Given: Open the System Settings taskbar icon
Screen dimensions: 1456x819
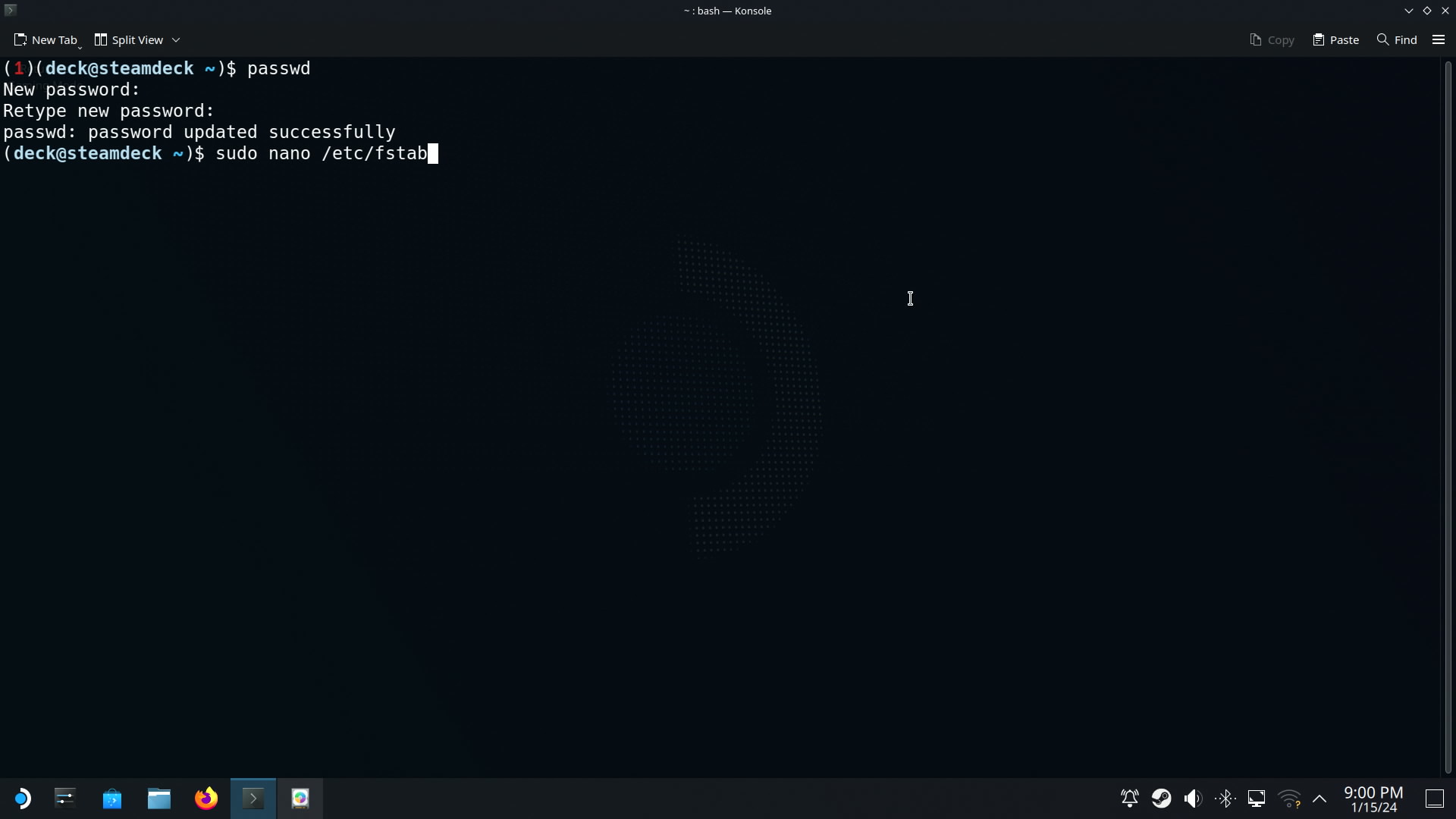Looking at the screenshot, I should [x=65, y=799].
